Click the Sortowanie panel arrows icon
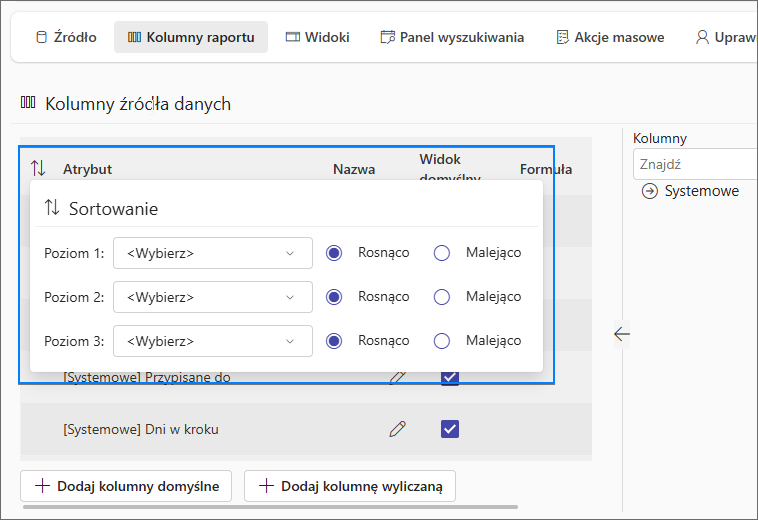The image size is (758, 520). (52, 208)
